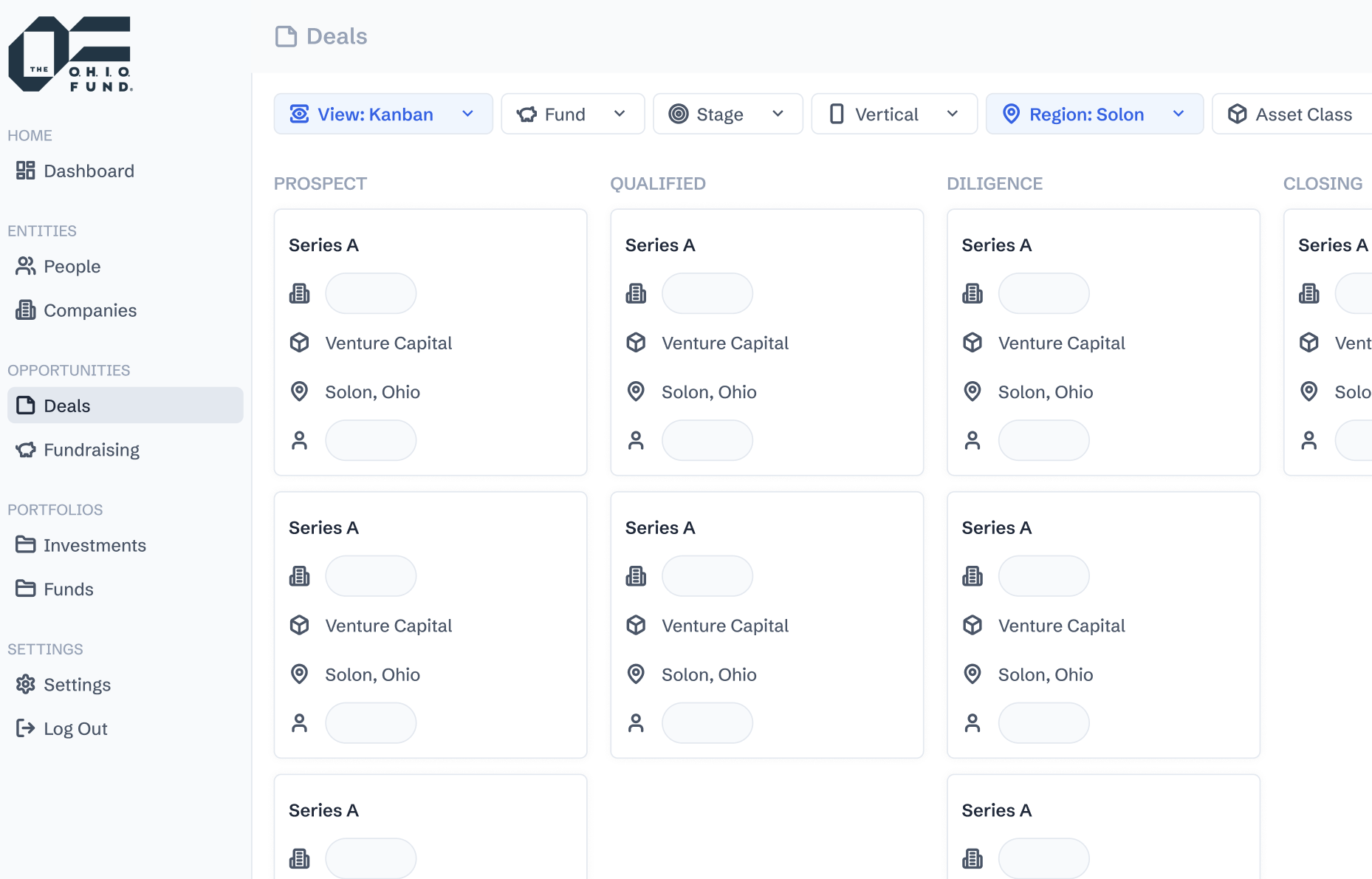The width and height of the screenshot is (1372, 879).
Task: Click the Investments folder icon in sidebar
Action: [x=25, y=545]
